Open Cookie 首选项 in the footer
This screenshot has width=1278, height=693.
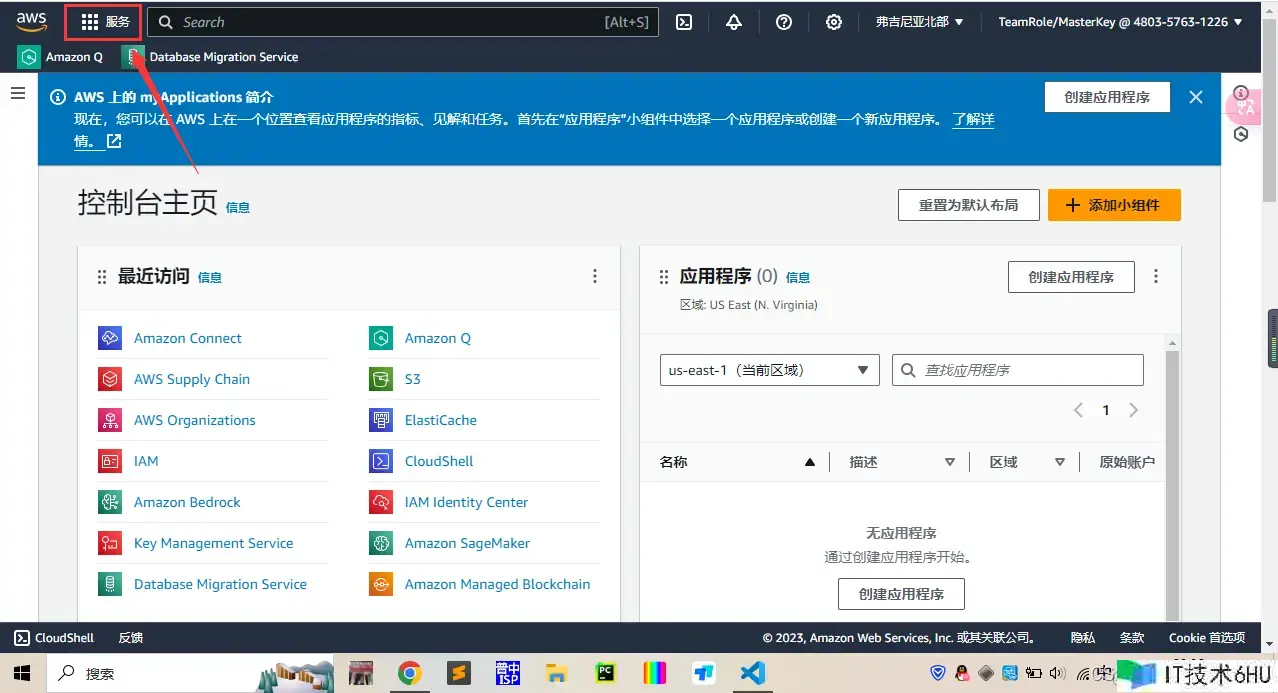click(1207, 637)
